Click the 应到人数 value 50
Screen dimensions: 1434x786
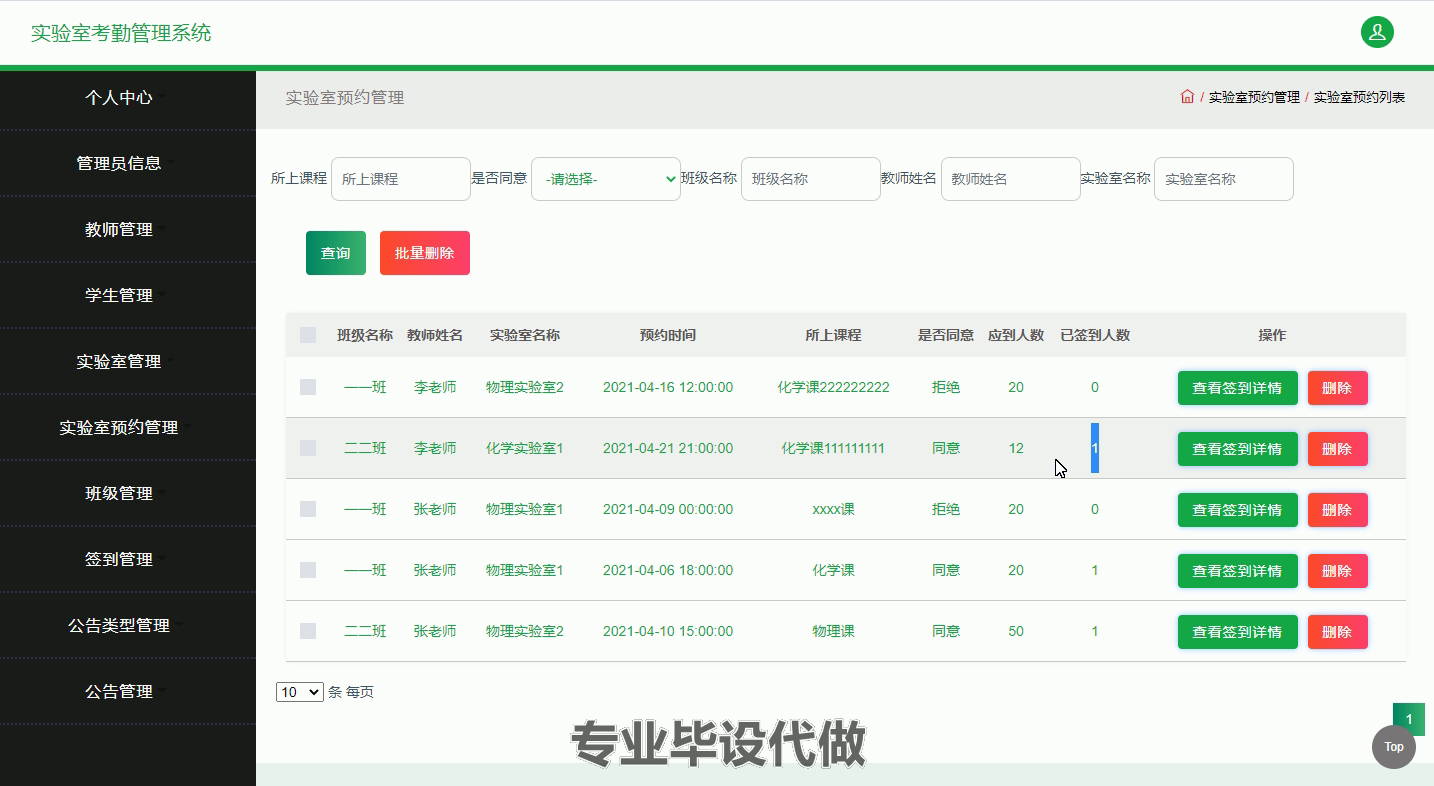(x=1016, y=631)
